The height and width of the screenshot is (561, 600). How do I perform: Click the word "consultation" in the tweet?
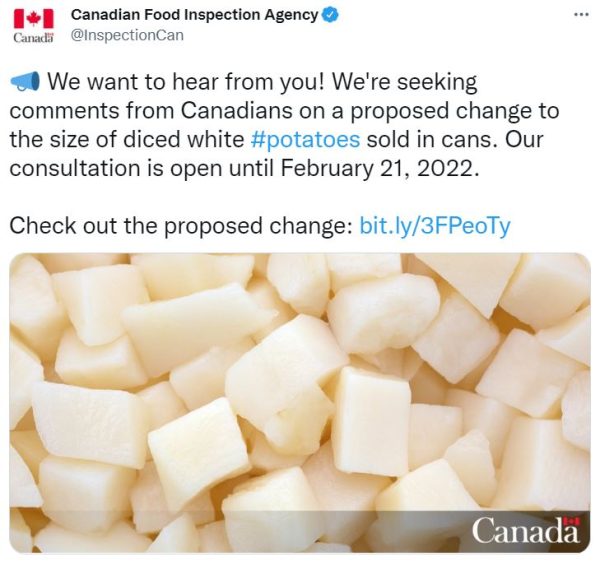[x=65, y=168]
